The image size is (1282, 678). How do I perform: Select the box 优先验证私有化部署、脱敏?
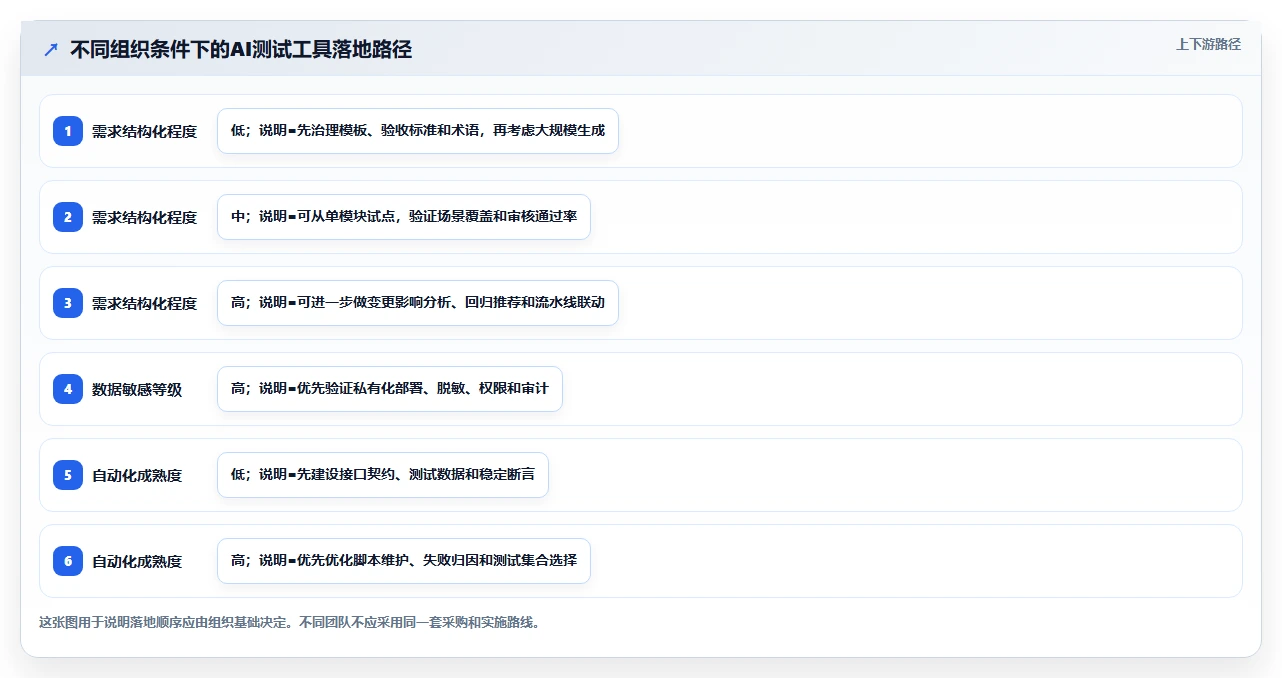tap(390, 389)
